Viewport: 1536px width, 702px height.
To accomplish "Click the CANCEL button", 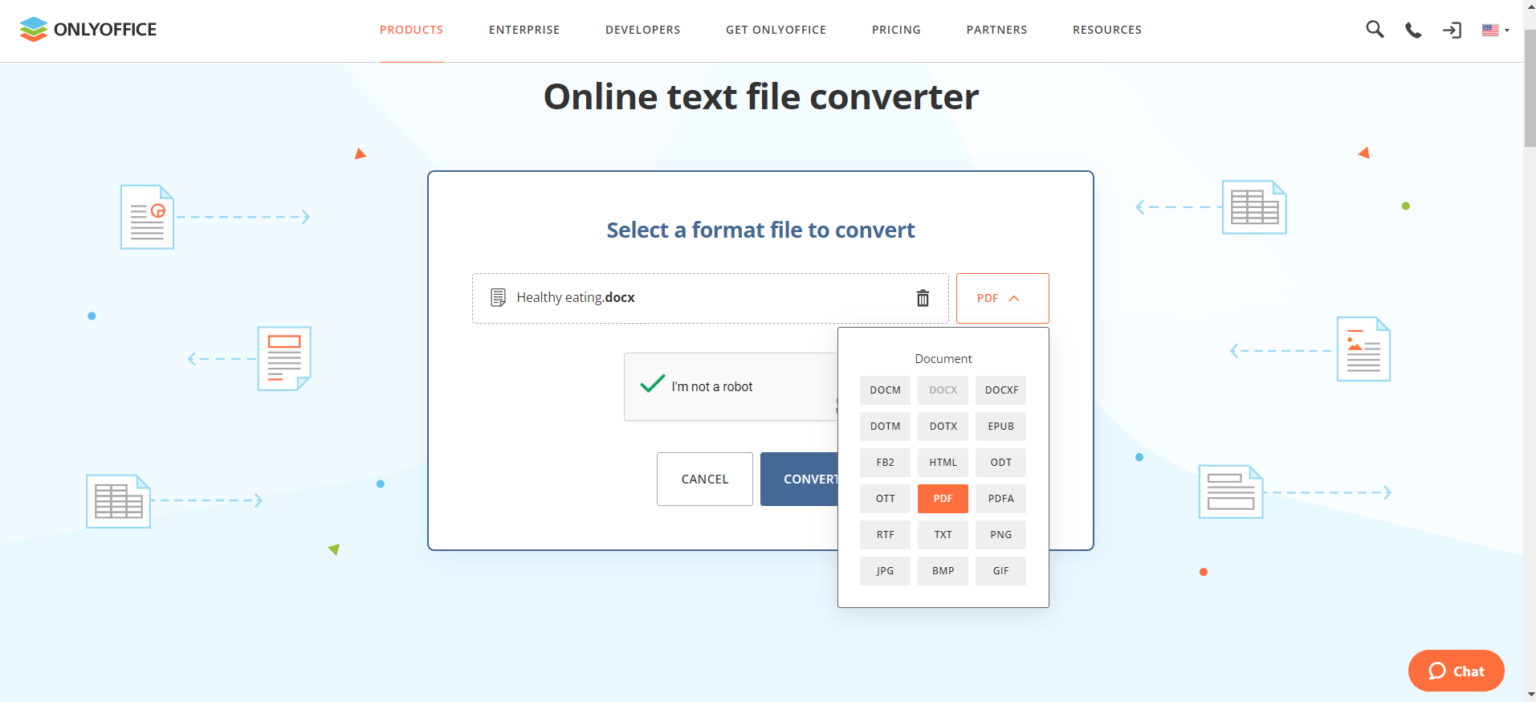I will pyautogui.click(x=704, y=479).
